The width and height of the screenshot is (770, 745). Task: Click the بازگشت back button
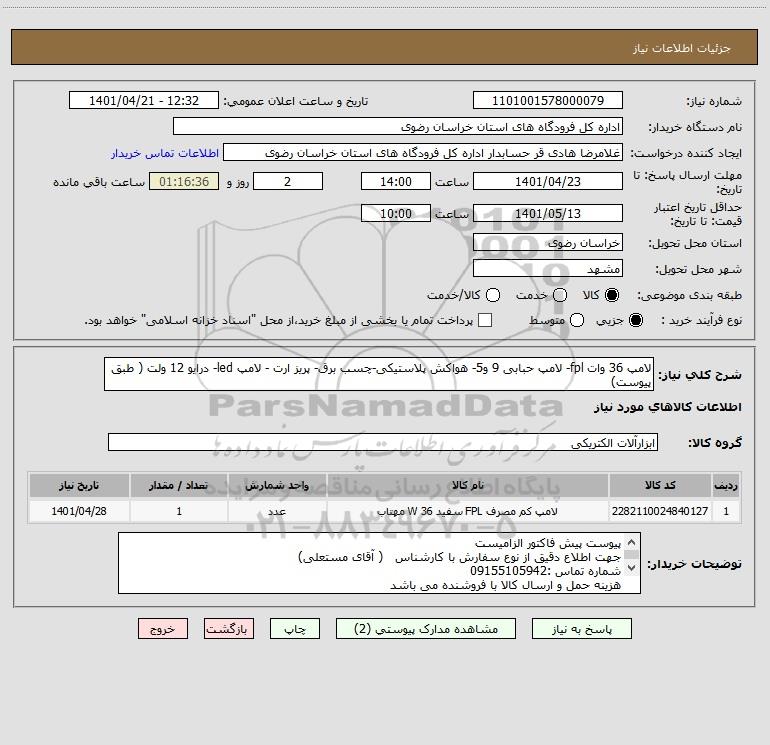pyautogui.click(x=229, y=629)
